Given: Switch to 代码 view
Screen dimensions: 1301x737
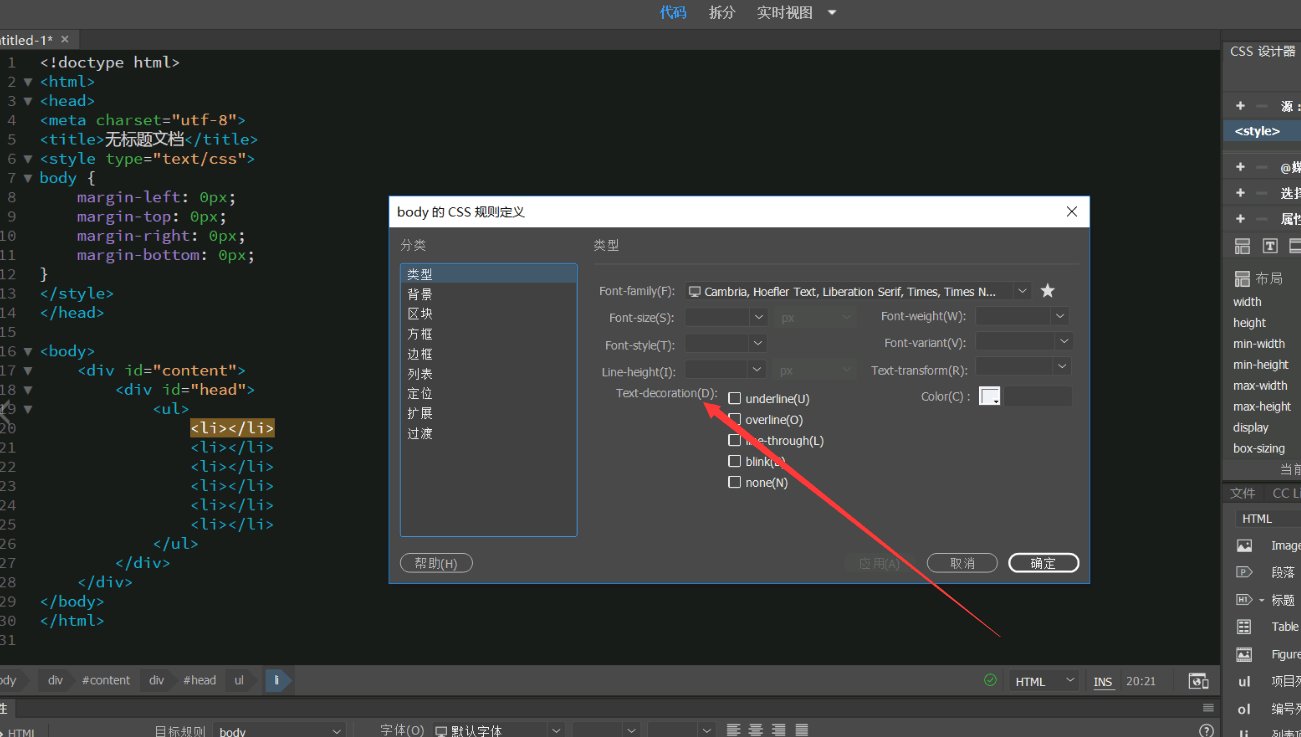Looking at the screenshot, I should tap(673, 13).
